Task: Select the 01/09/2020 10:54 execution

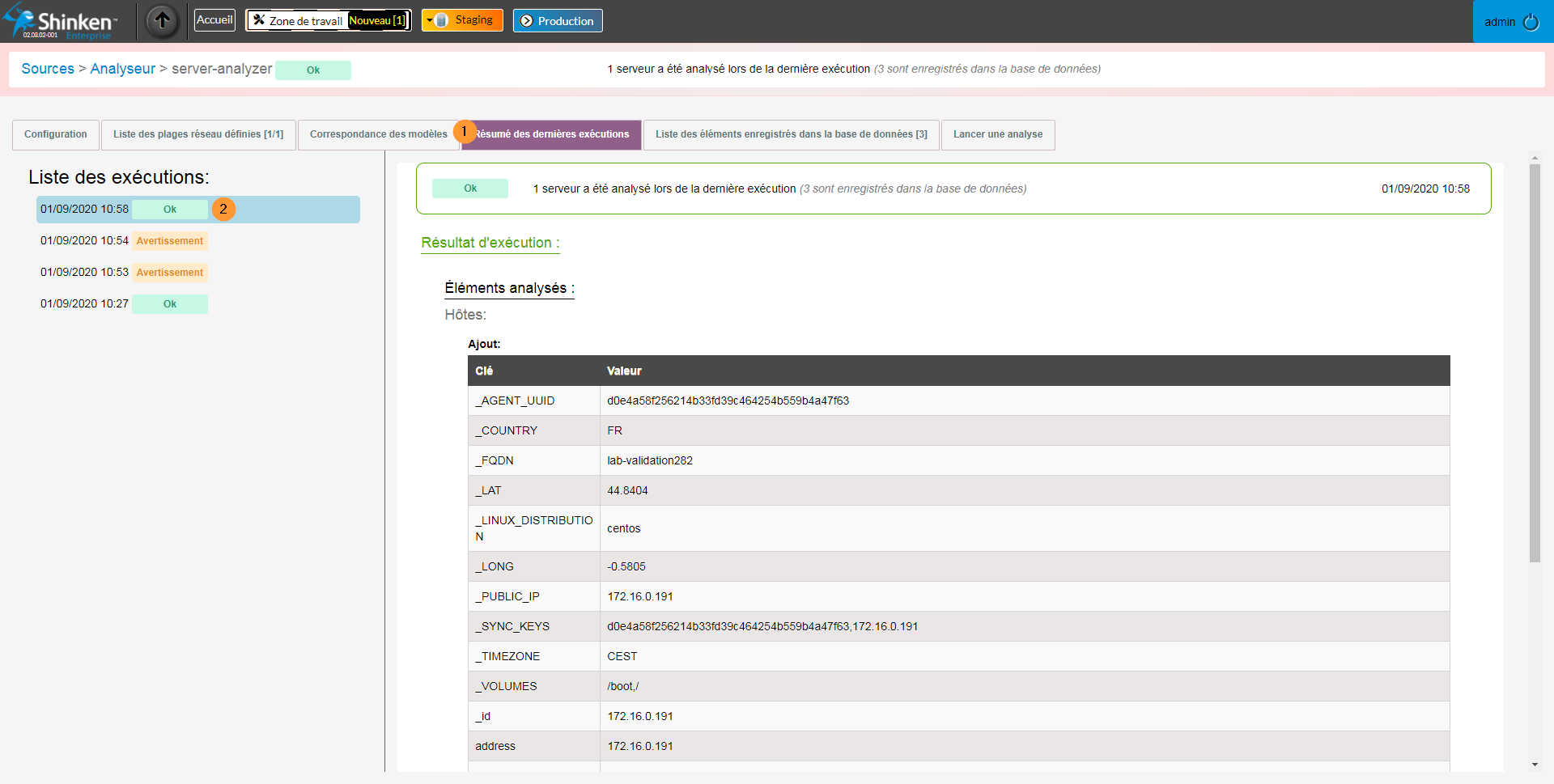Action: (x=85, y=240)
